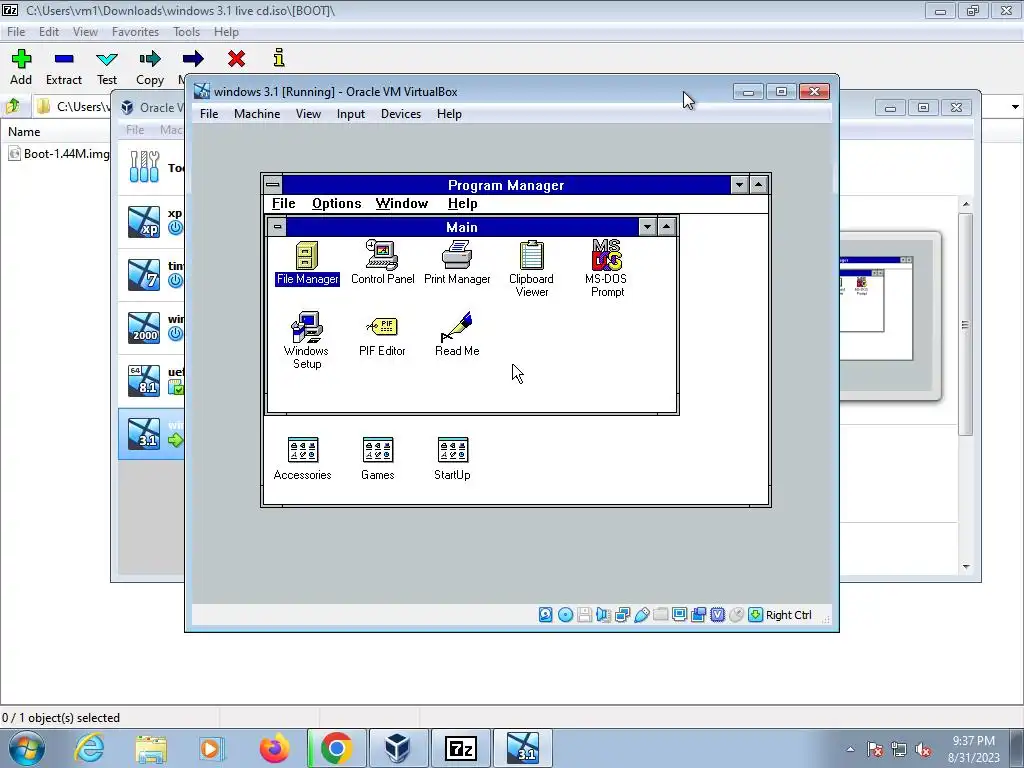Select Windows 7 VM in VirtualBox Manager
1024x768 pixels.
151,275
